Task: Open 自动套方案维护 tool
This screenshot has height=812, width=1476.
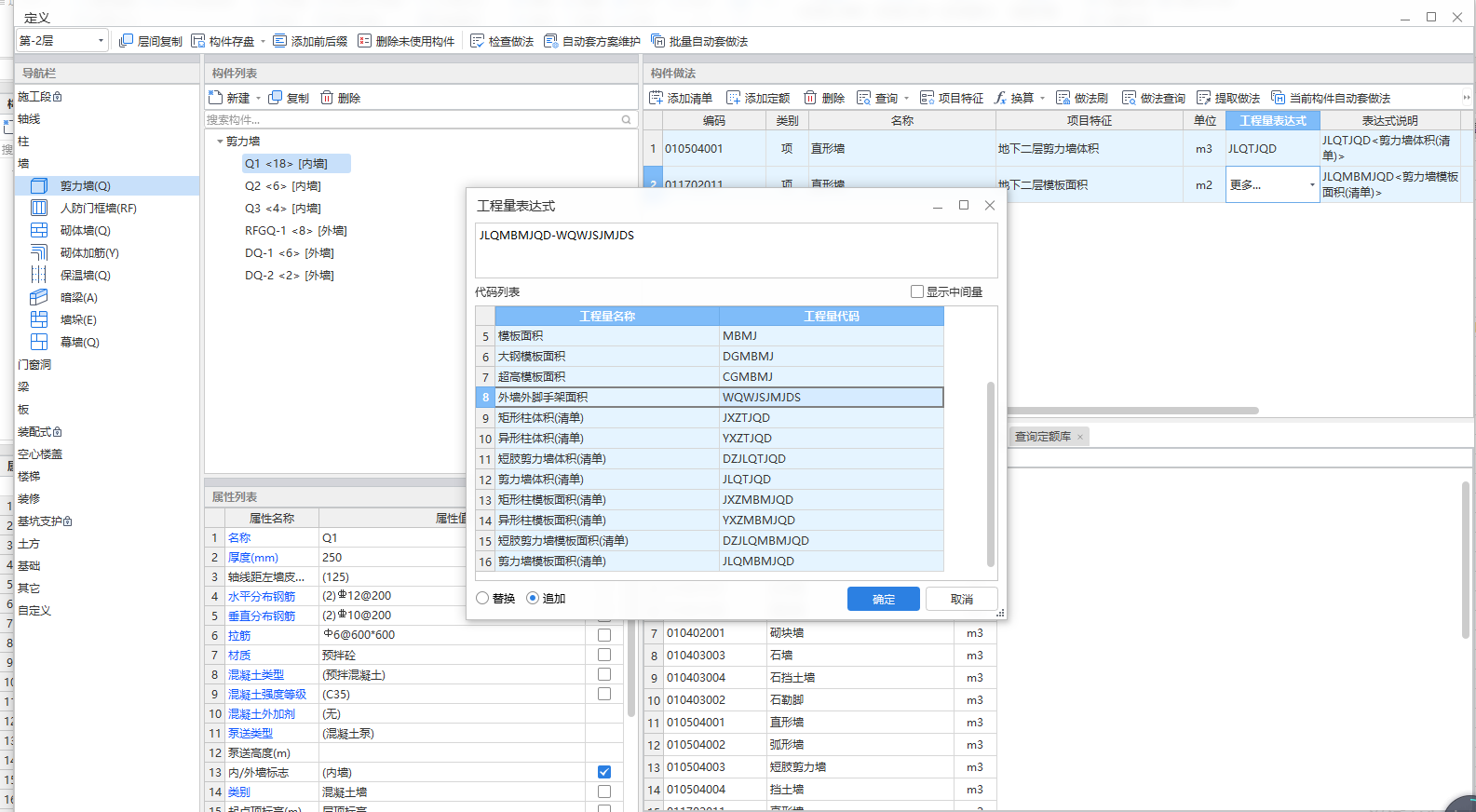Action: pos(592,41)
